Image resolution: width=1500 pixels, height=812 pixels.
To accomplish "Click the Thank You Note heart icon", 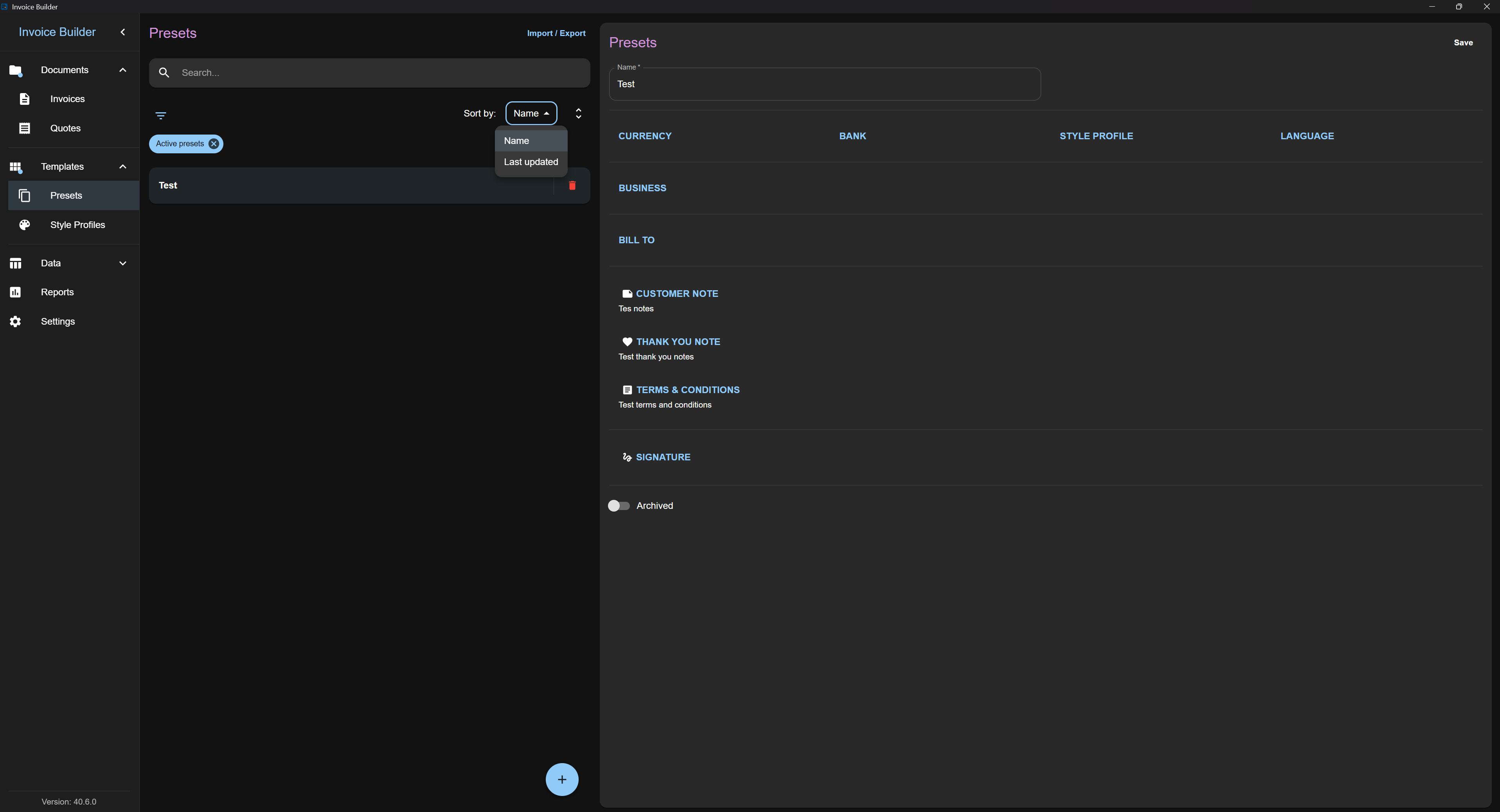I will click(627, 342).
